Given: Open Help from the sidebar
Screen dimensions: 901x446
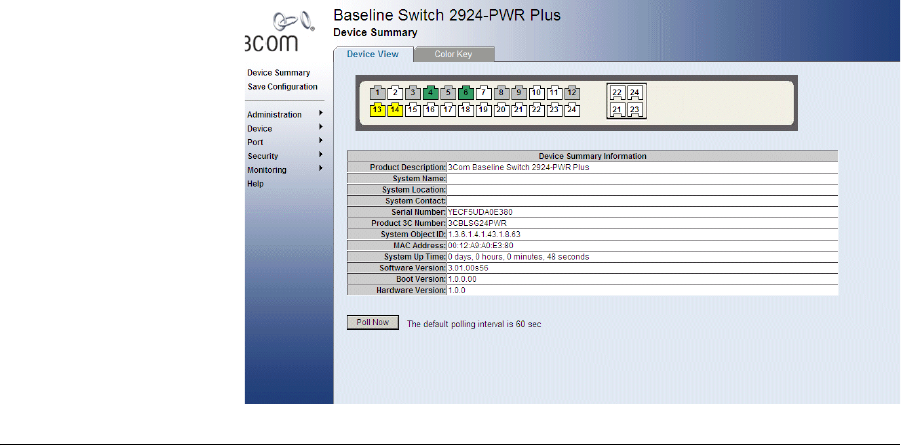Looking at the screenshot, I should (255, 184).
